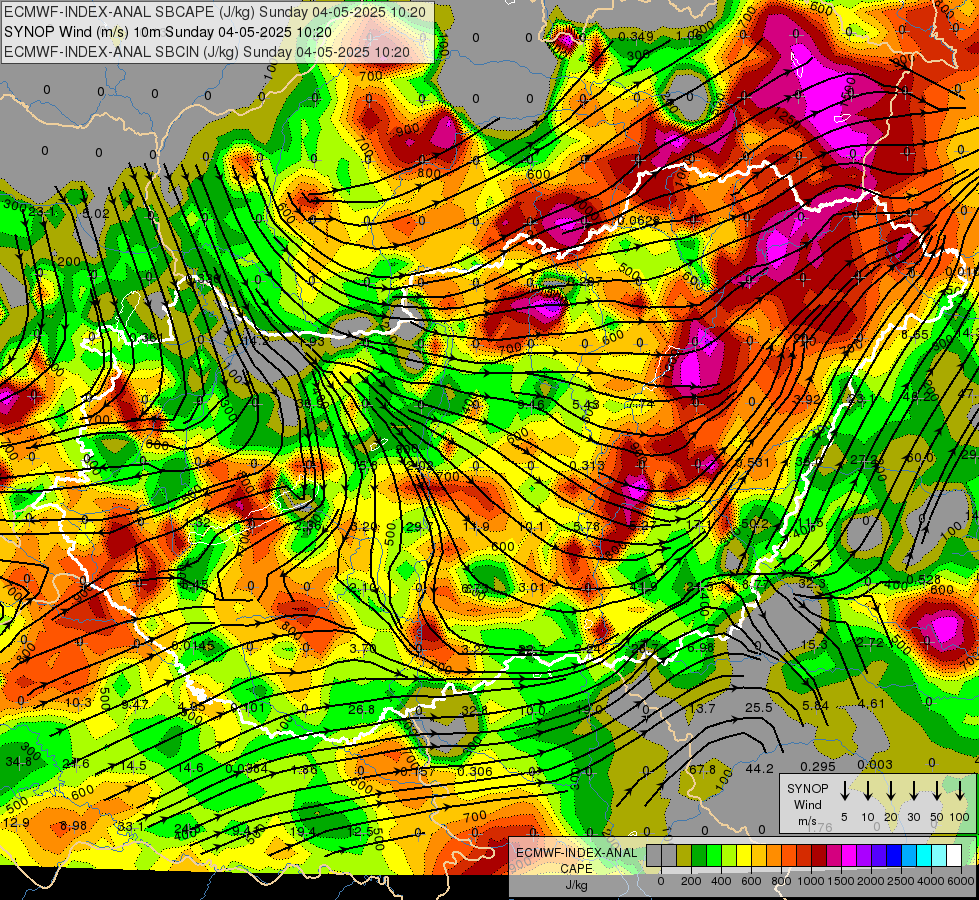Screen dimensions: 979x900
Task: Click the 'SYNOP Wind m/s' legend label
Action: 807,804
